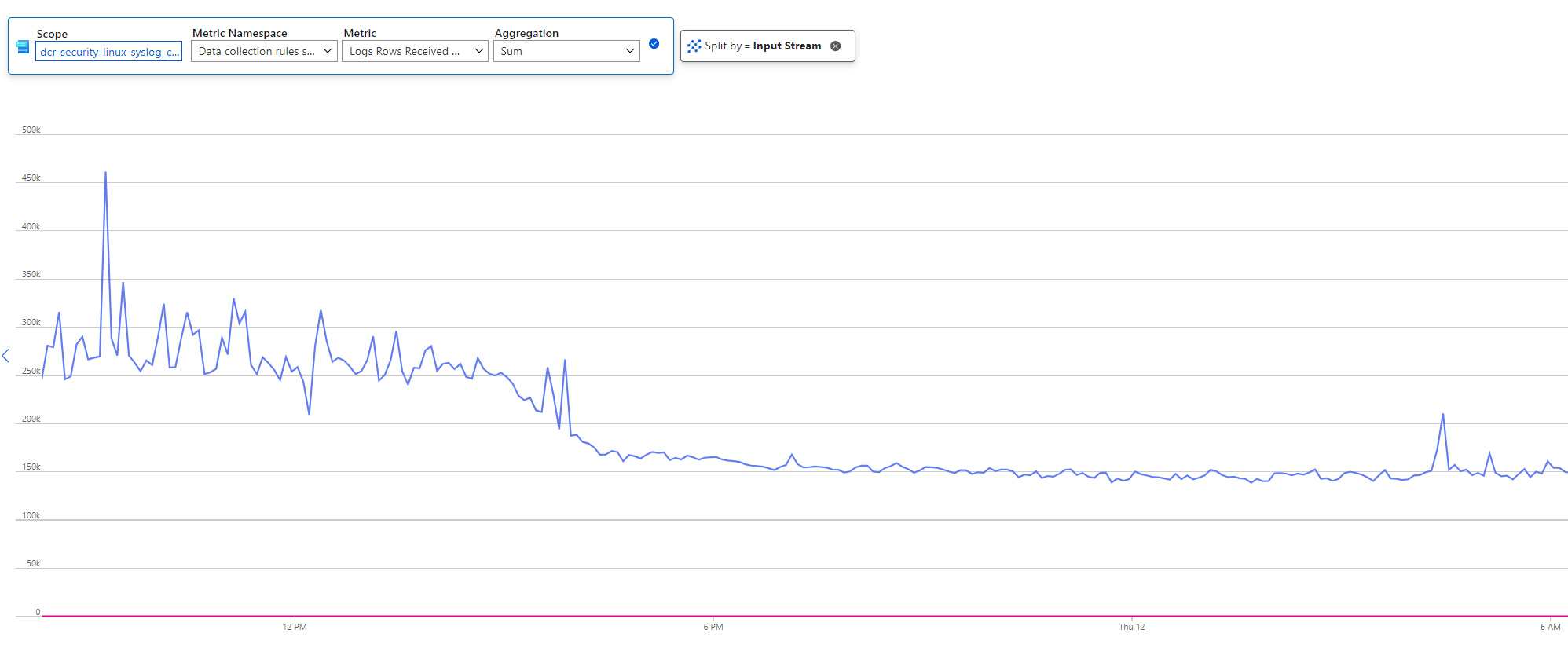1568x648 pixels.
Task: Open the Metric Namespace dropdown
Action: point(264,52)
